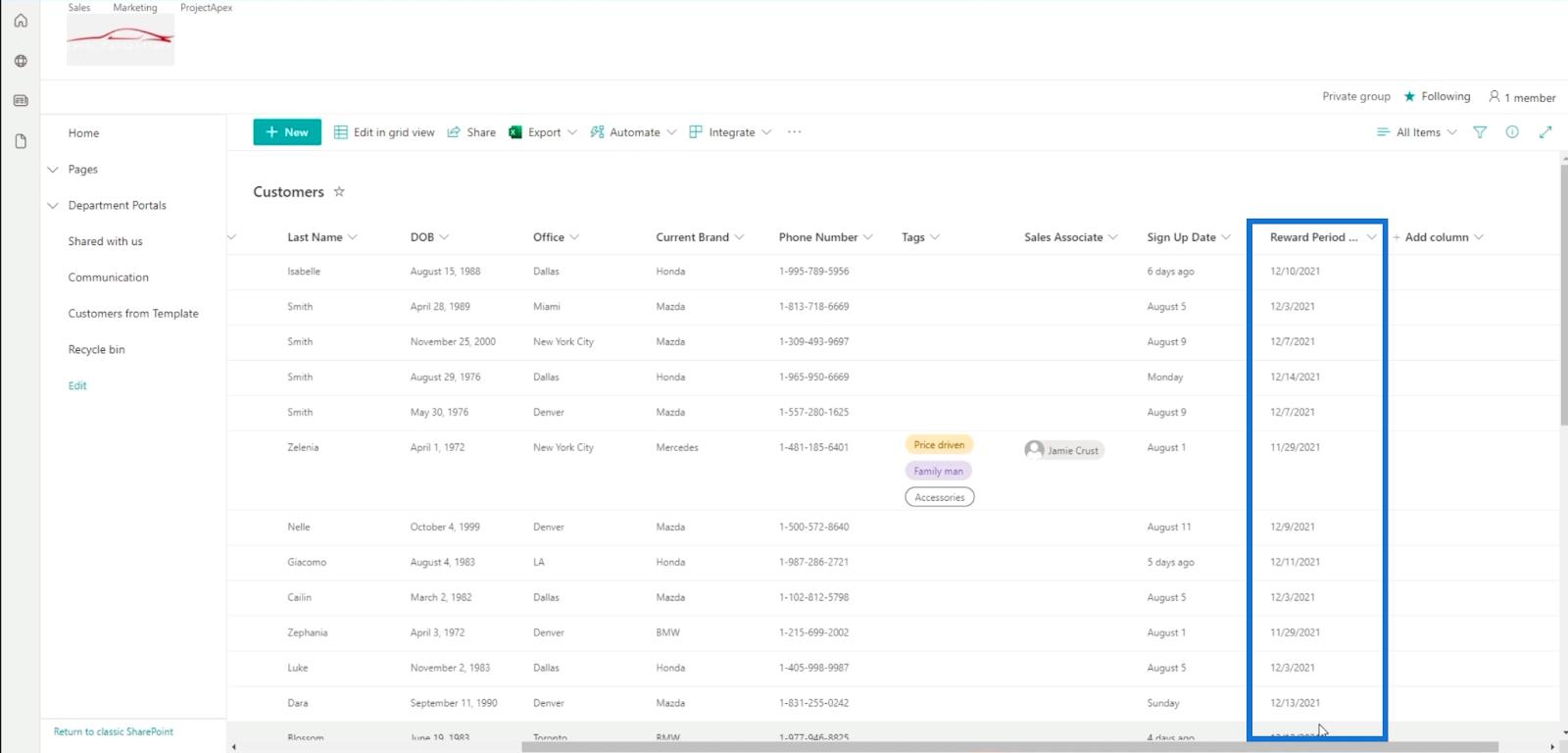Click the Zelenia last name cell
The image size is (1568, 753).
click(x=303, y=447)
